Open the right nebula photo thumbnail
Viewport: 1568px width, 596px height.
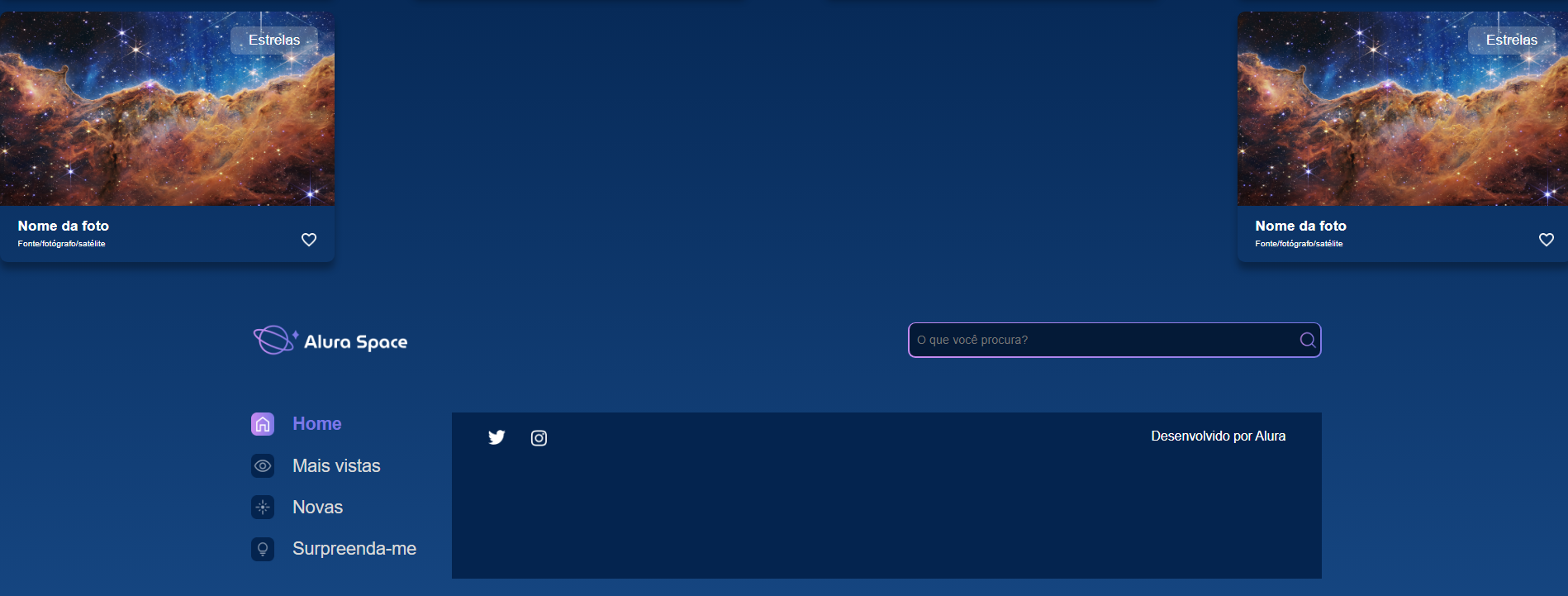(1403, 109)
